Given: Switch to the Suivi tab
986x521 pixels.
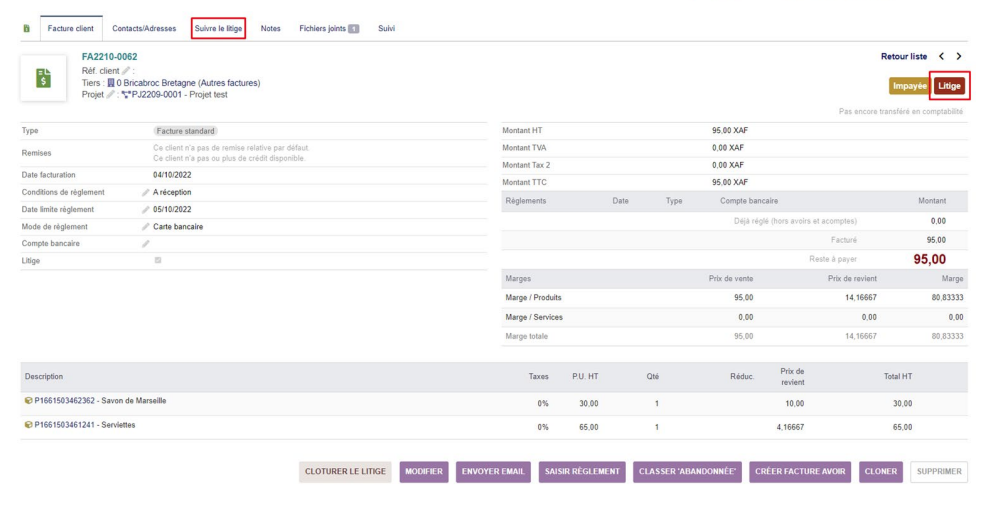Looking at the screenshot, I should (x=386, y=28).
